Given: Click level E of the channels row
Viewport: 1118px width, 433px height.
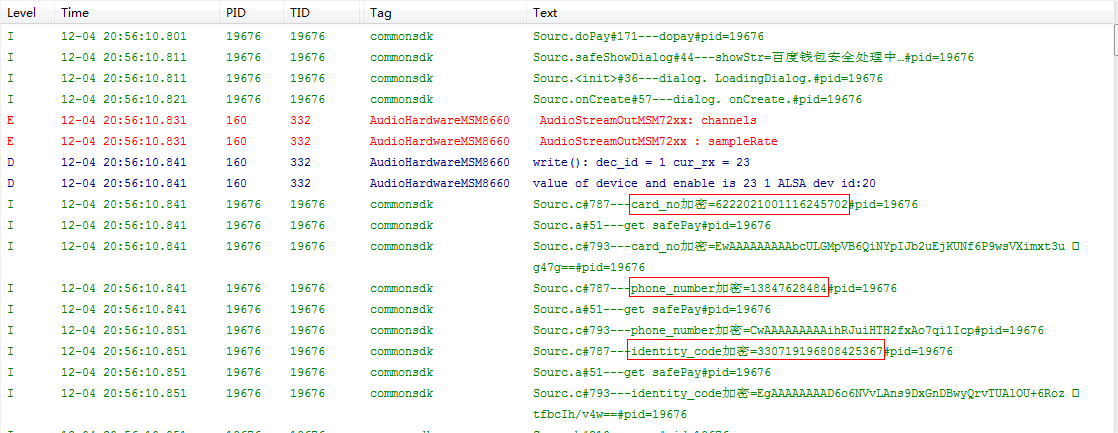Looking at the screenshot, I should pyautogui.click(x=10, y=120).
